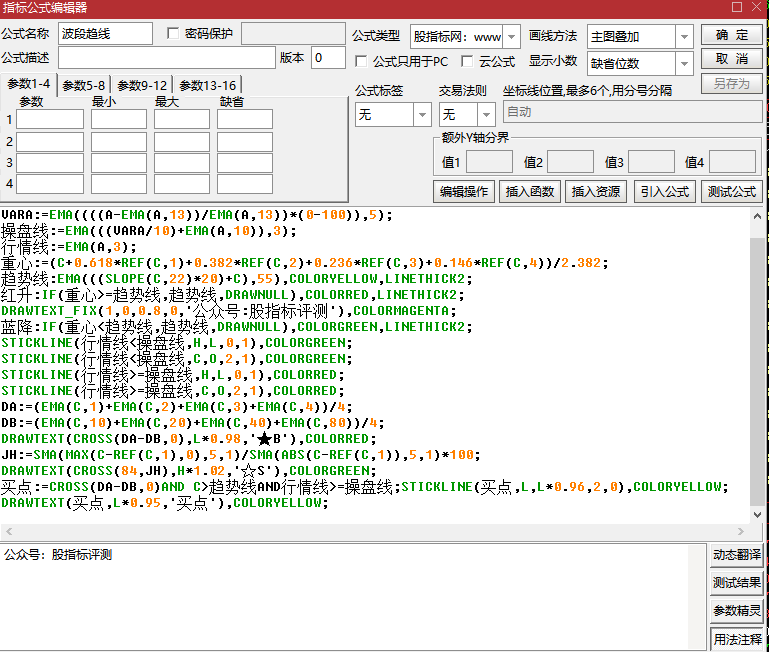Click the password field beside 密码保护
The image size is (769, 652).
(293, 34)
